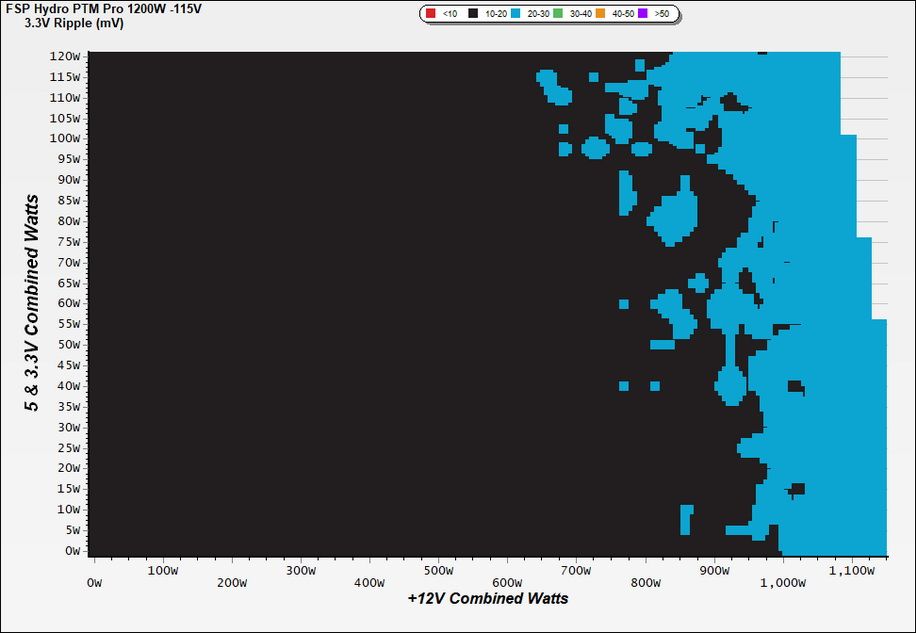The height and width of the screenshot is (633, 916).
Task: Click the 110W y-axis label
Action: coord(65,98)
